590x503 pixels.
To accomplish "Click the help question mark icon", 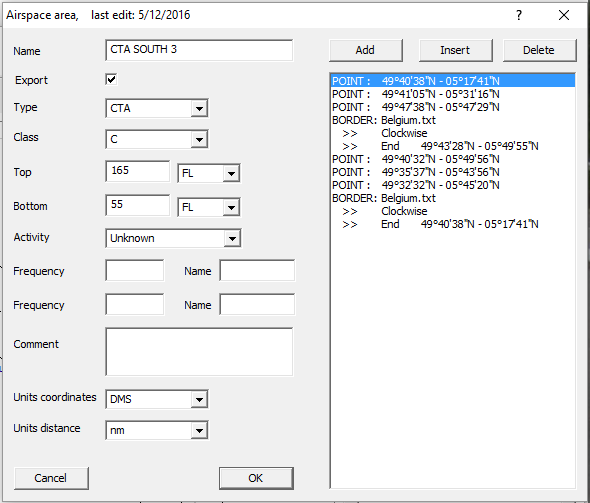I will (519, 15).
